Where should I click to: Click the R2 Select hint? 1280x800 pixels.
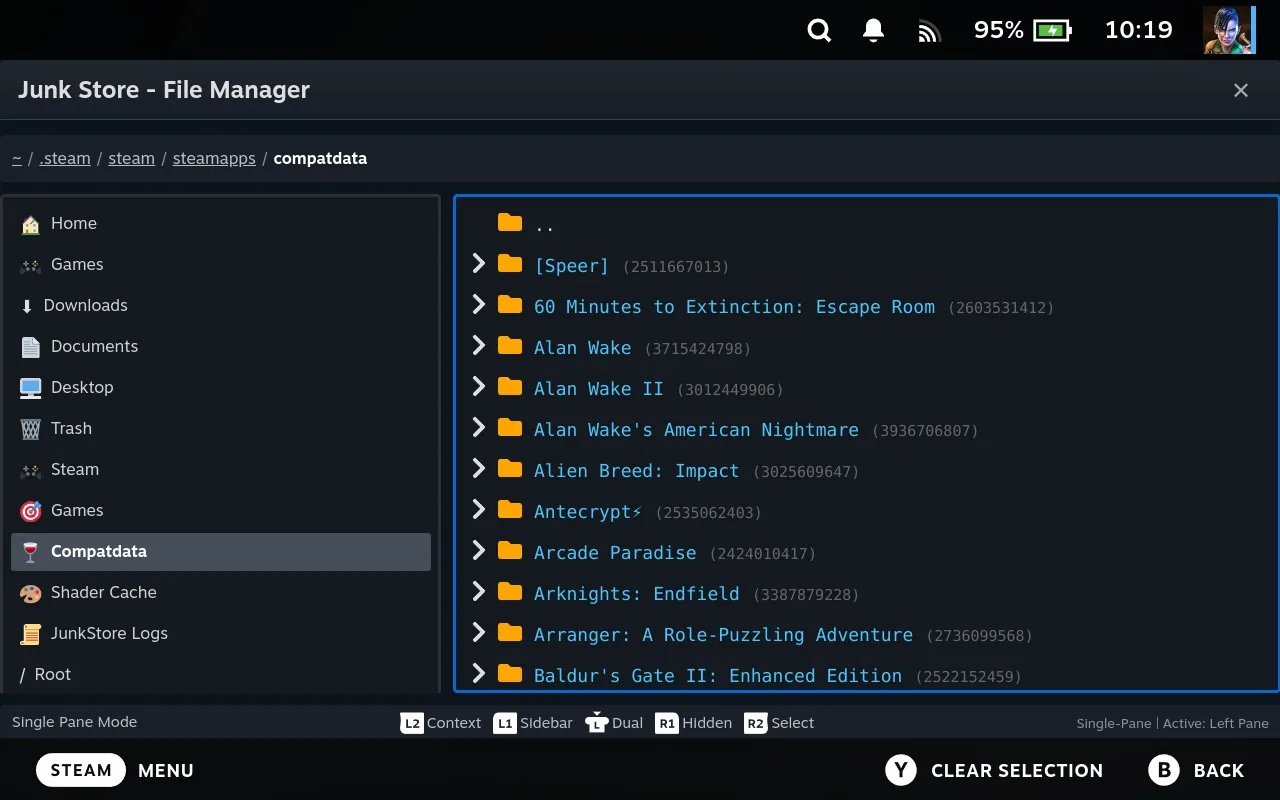[779, 723]
